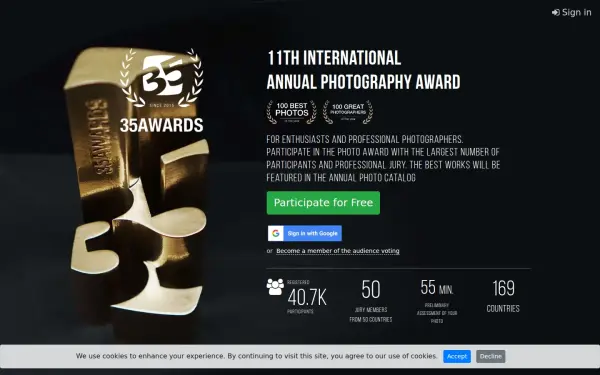600x375 pixels.
Task: Click the 35AWARDS text under logo
Action: pos(161,125)
